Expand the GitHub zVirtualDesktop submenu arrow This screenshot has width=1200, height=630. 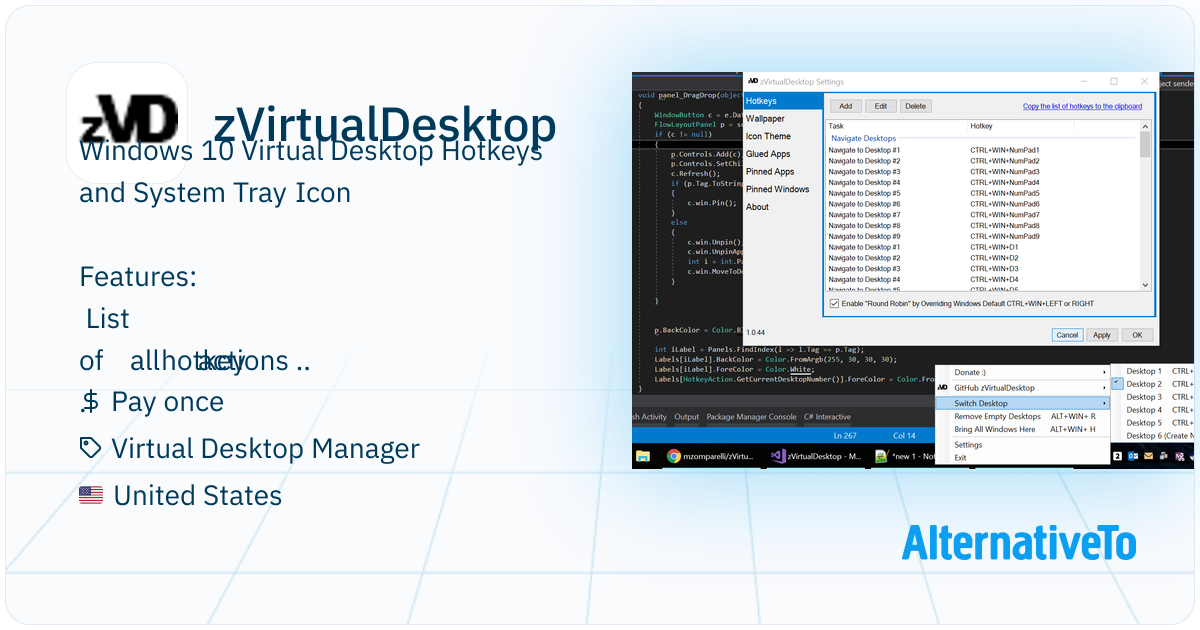pos(1104,387)
